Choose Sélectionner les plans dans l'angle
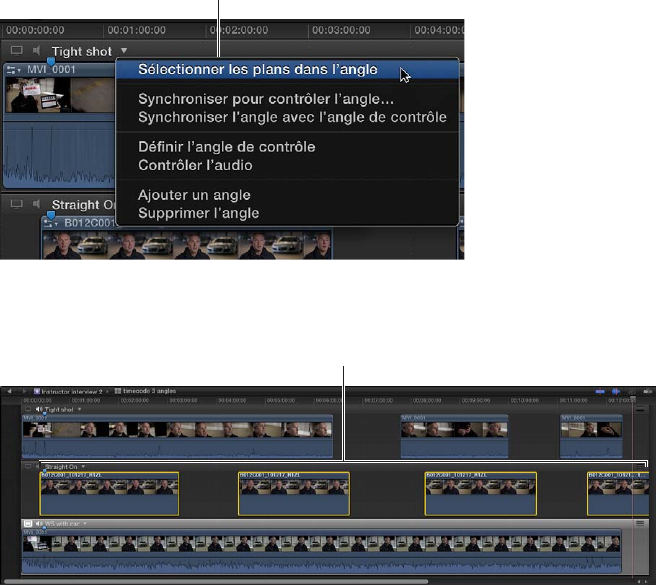656x585 pixels. 287,69
